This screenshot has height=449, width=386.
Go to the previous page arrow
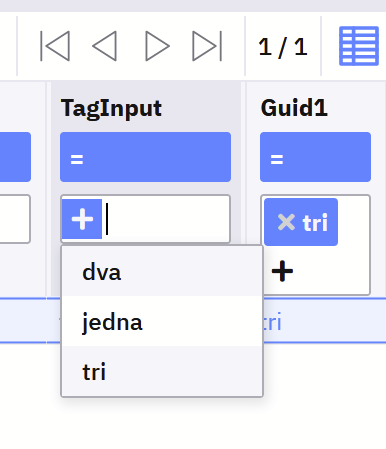tap(105, 46)
